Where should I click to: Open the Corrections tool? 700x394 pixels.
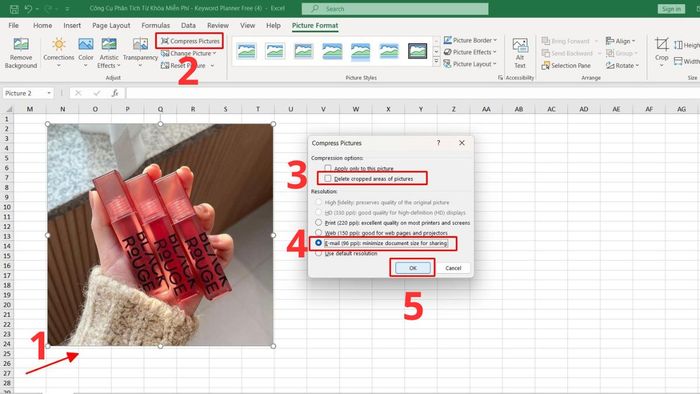(x=58, y=53)
